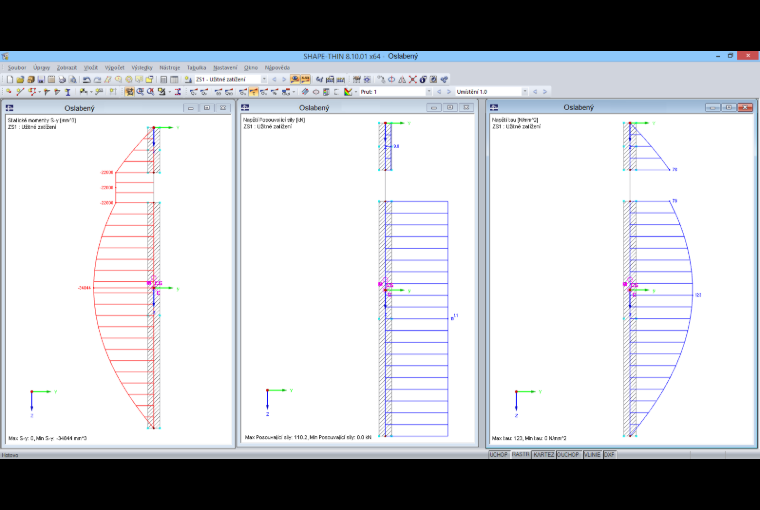Toggle KARTEZ mode in status bar

click(543, 455)
